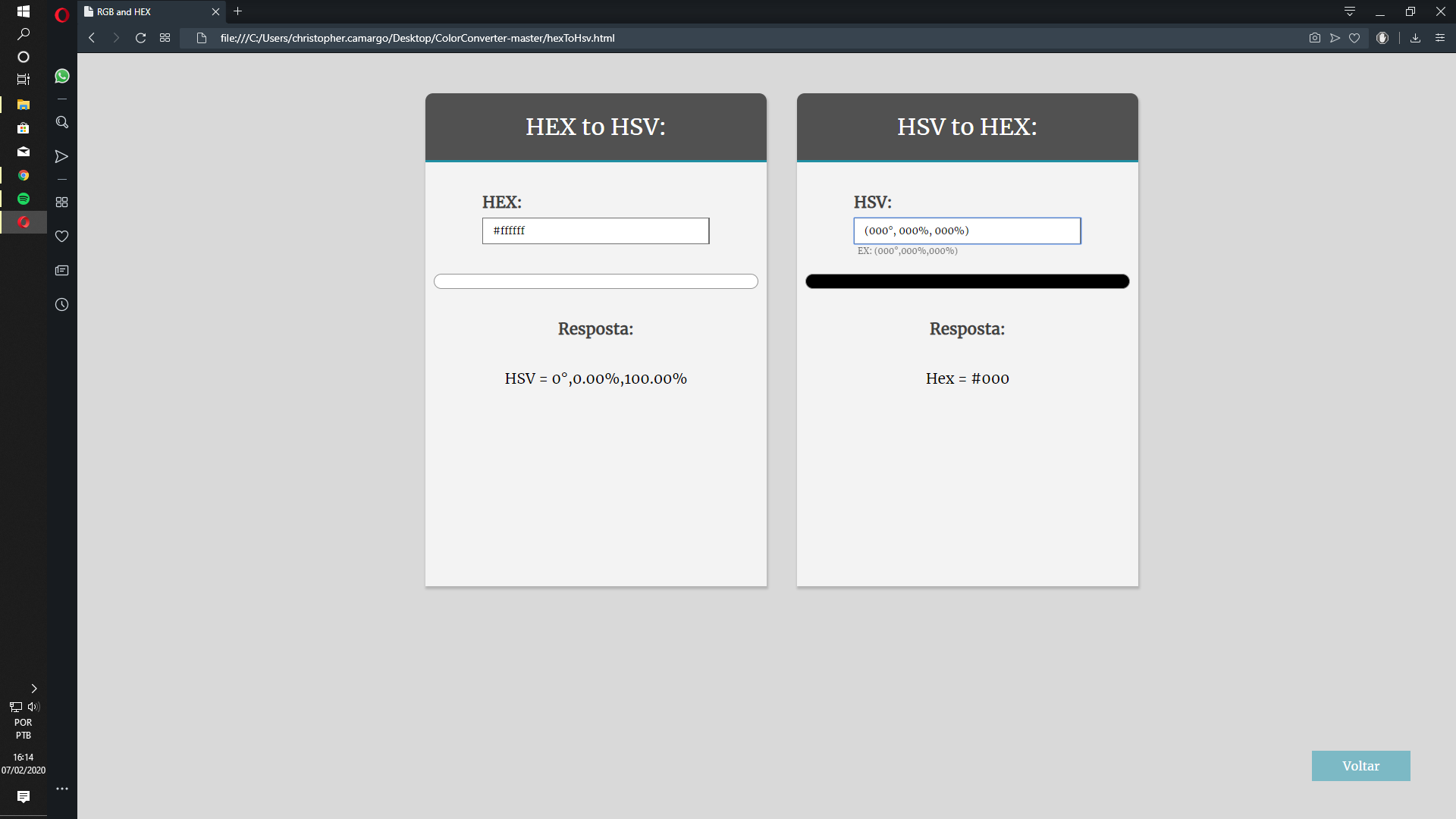This screenshot has width=1456, height=819.
Task: Click the snapshot camera icon
Action: (1314, 38)
